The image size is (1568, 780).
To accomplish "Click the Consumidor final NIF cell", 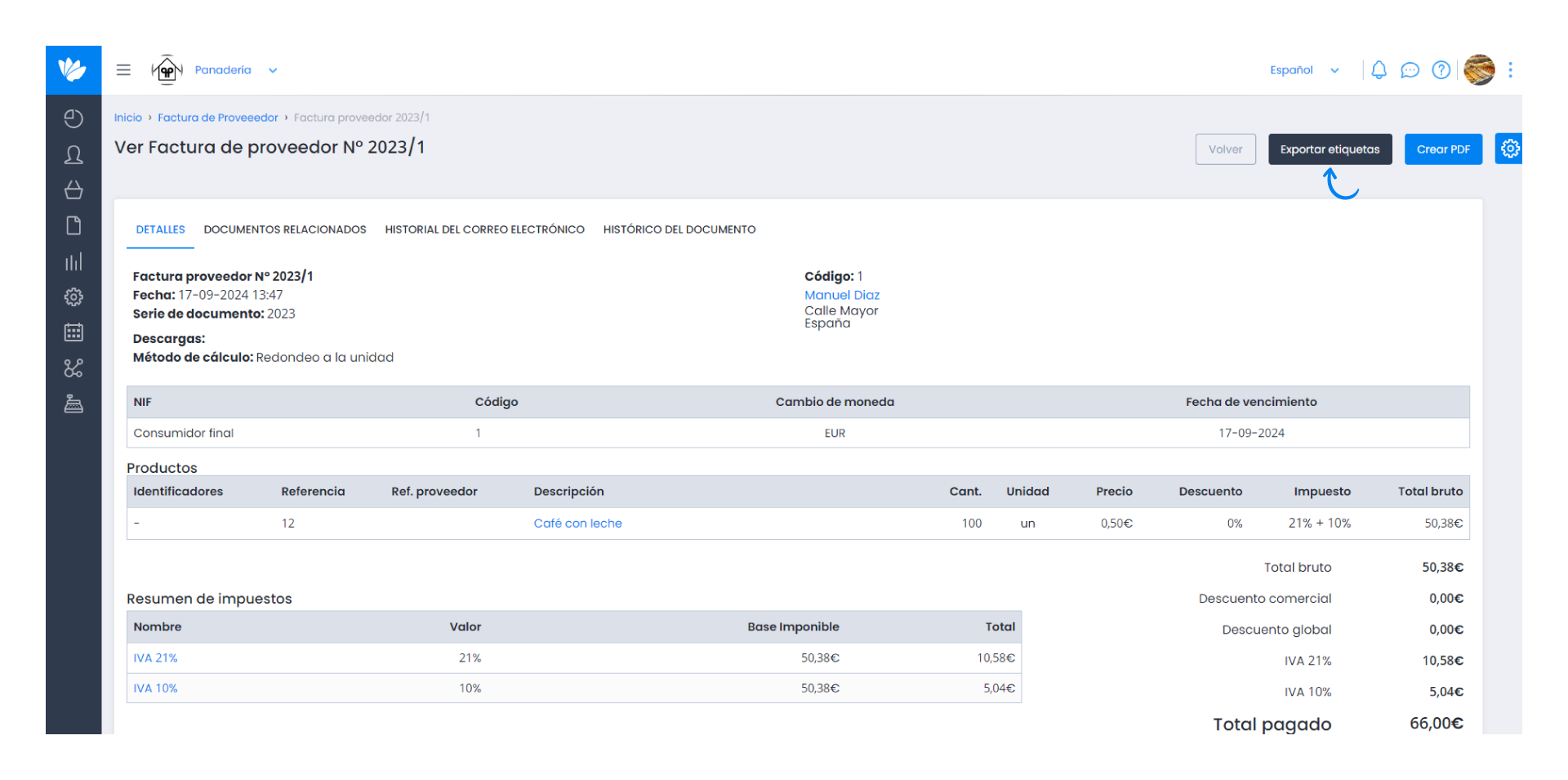I will 184,433.
